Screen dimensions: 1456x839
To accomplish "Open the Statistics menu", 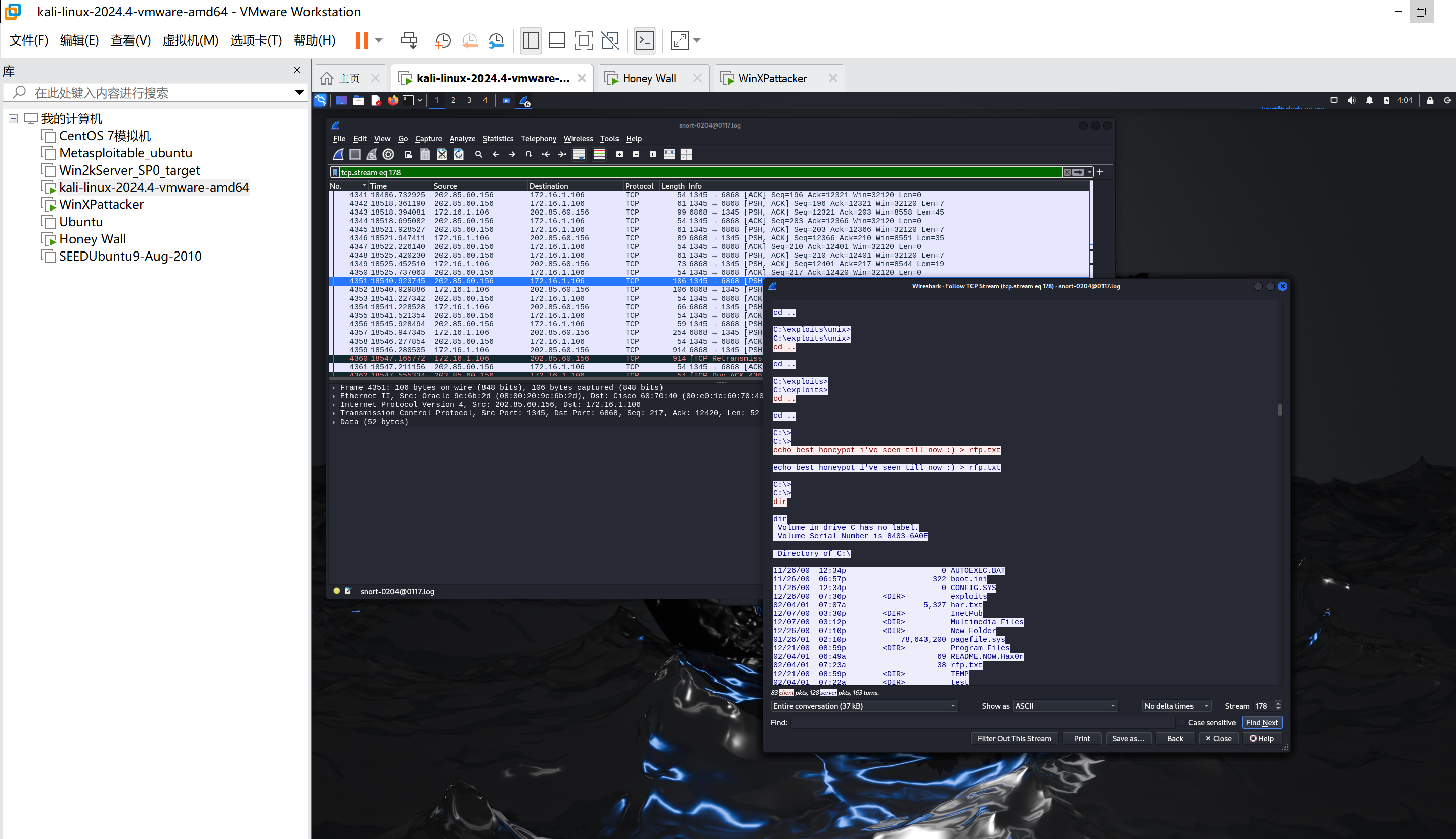I will pyautogui.click(x=498, y=138).
